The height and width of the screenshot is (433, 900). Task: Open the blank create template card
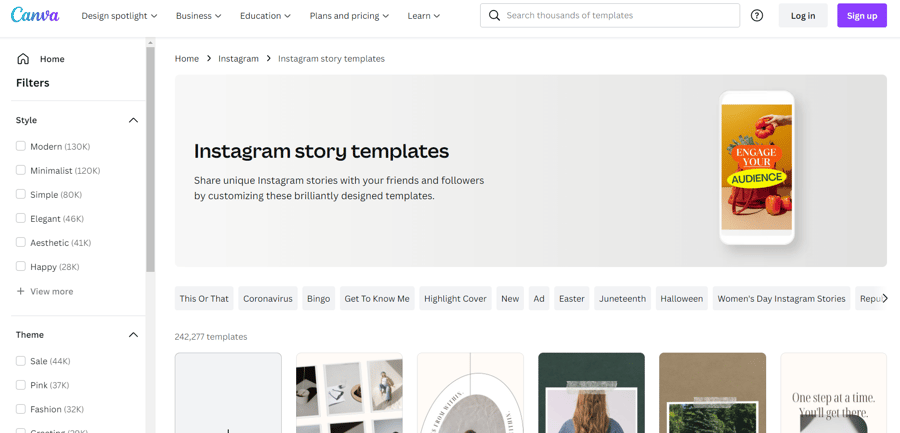point(228,392)
